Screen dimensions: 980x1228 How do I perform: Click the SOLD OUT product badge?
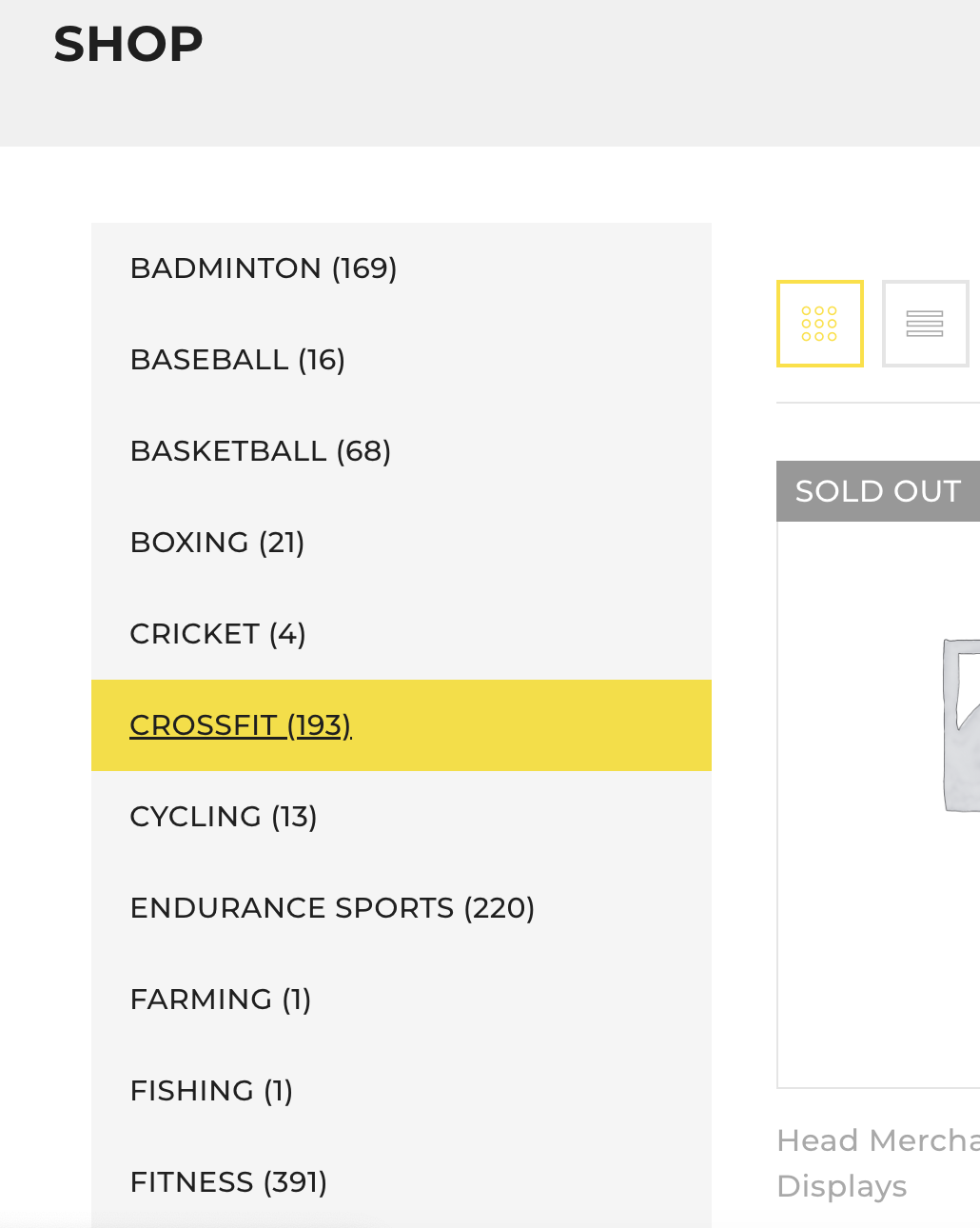[x=878, y=491]
